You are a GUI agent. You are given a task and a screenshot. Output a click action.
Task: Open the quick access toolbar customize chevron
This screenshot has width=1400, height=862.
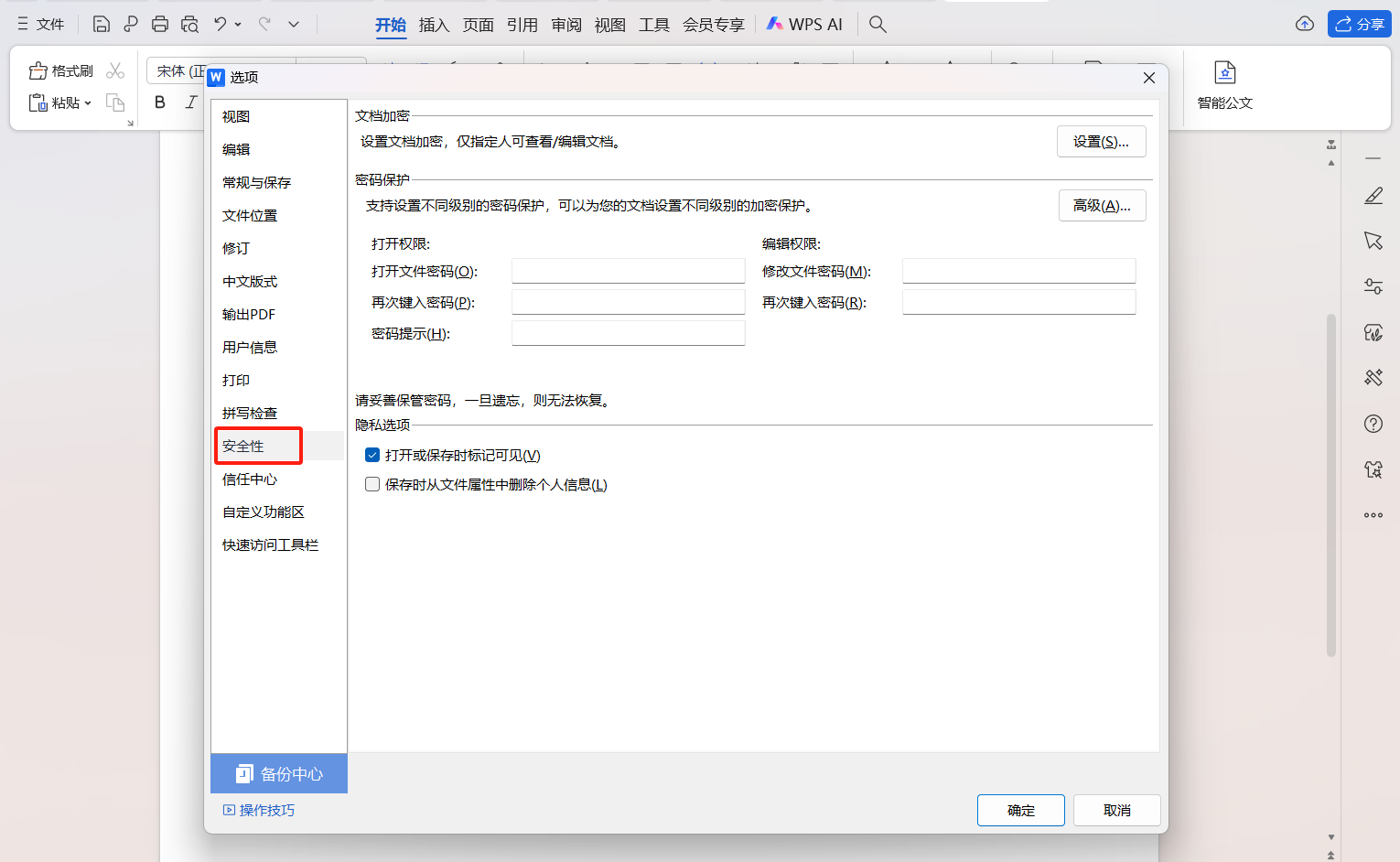[x=293, y=24]
